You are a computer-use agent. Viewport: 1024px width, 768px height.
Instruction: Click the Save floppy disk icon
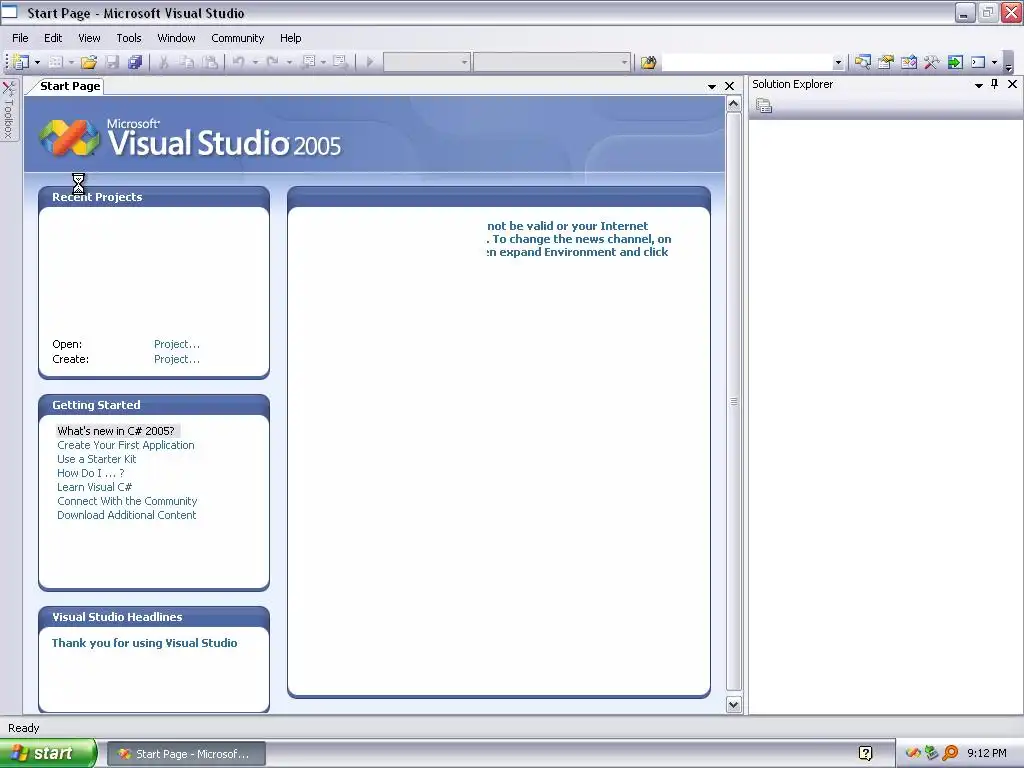[x=112, y=62]
